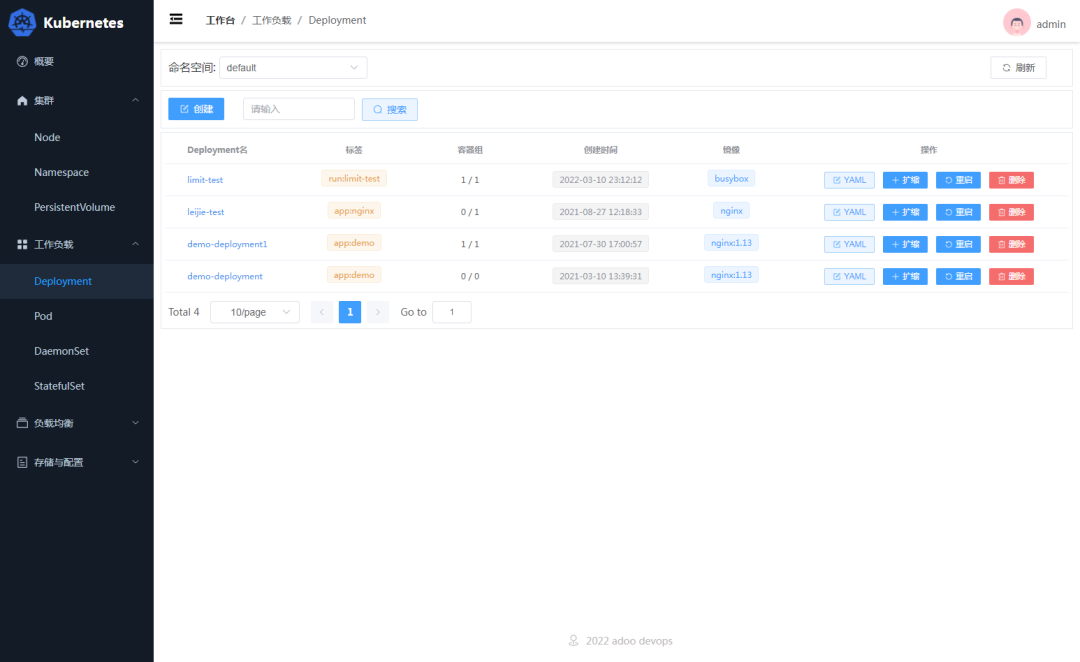Image resolution: width=1080 pixels, height=662 pixels.
Task: Toggle sidebar with the hamburger menu icon
Action: 176,19
